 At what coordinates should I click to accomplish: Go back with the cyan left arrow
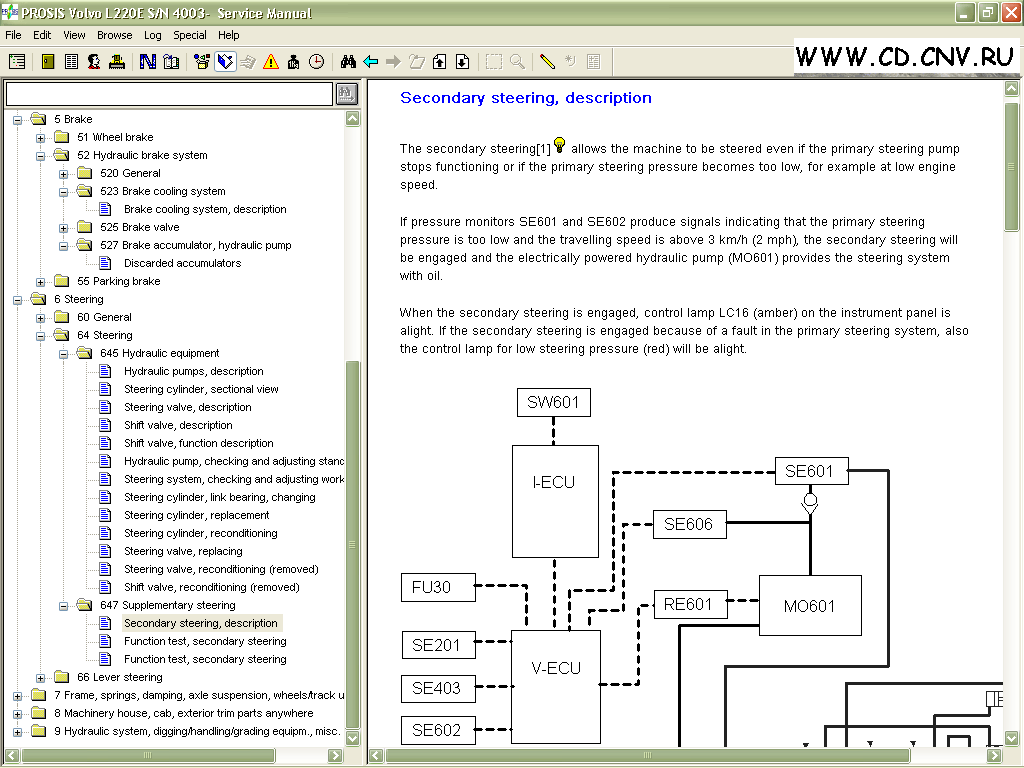pyautogui.click(x=371, y=62)
